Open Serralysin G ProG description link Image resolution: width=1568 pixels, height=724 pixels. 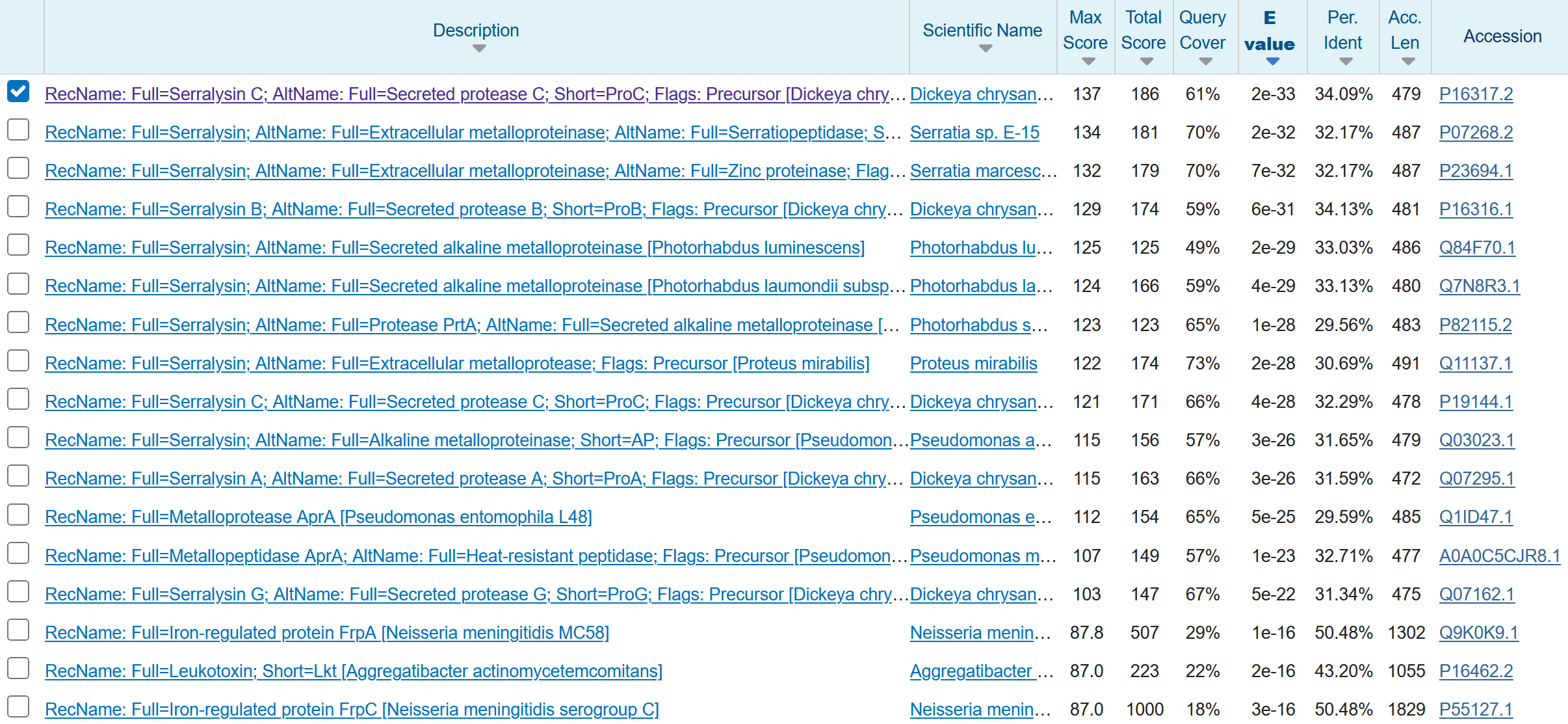[x=476, y=595]
